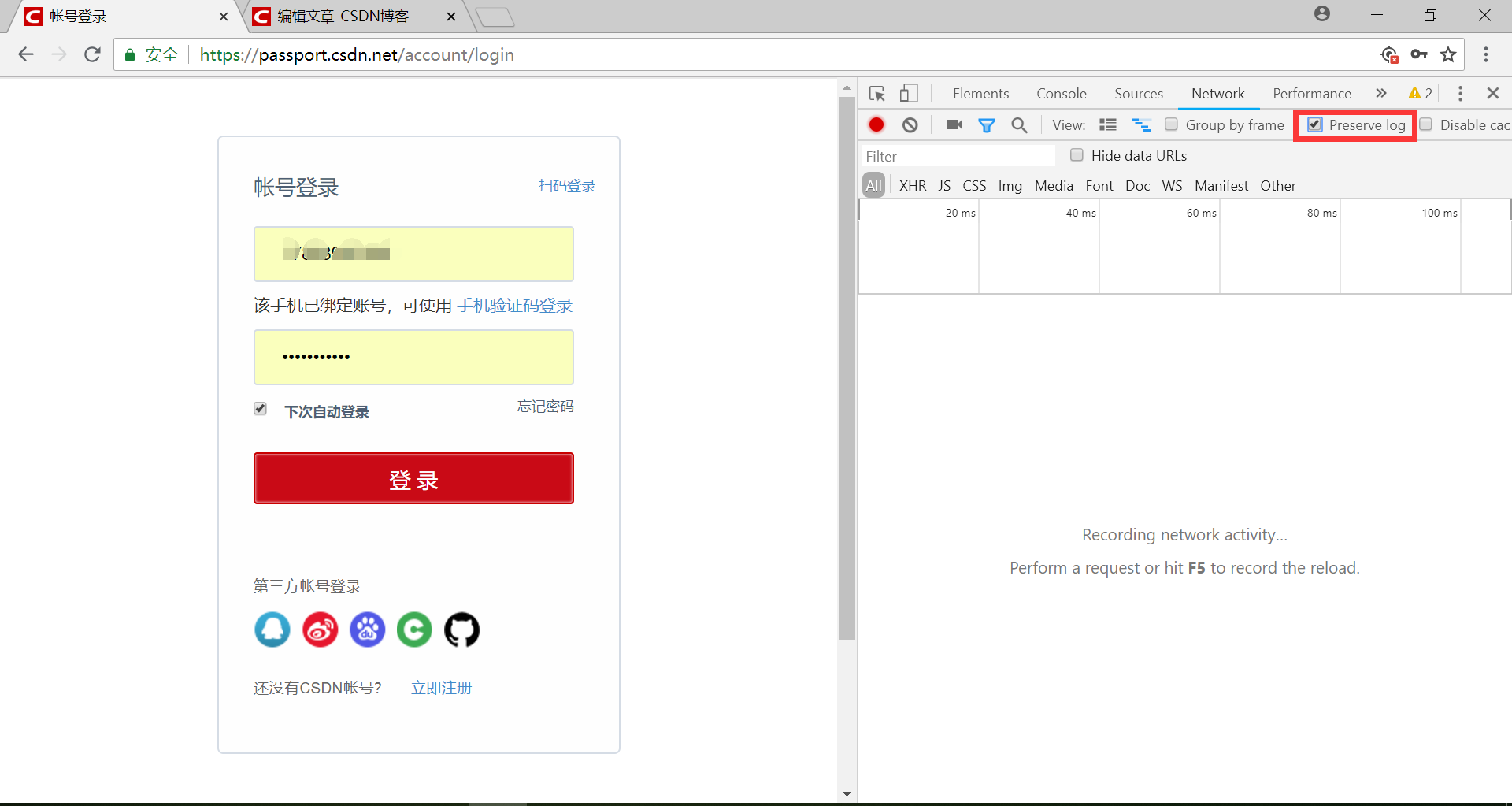The height and width of the screenshot is (806, 1512).
Task: Click the GitHub third-party login icon
Action: (461, 630)
